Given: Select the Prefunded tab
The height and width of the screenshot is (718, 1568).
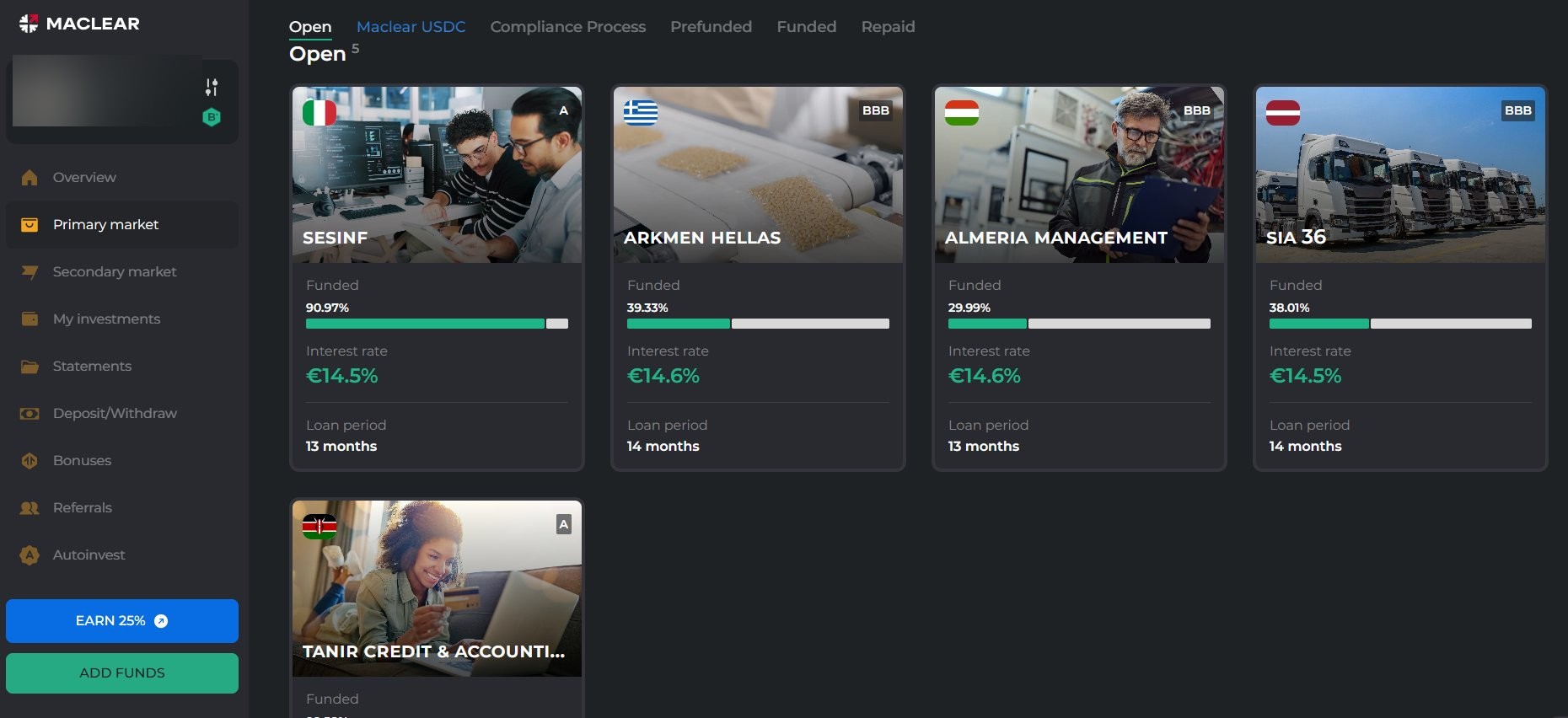Looking at the screenshot, I should [x=712, y=27].
